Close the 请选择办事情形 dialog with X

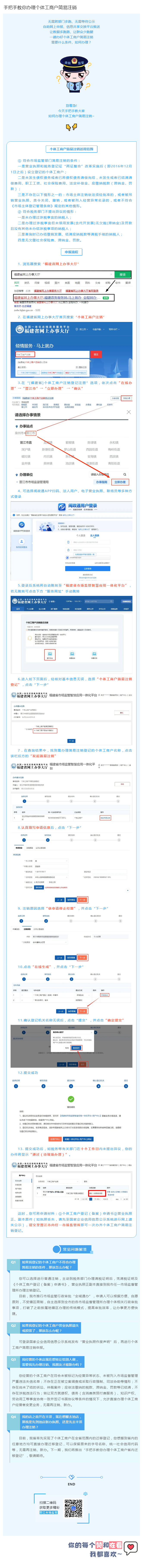pos(128,412)
